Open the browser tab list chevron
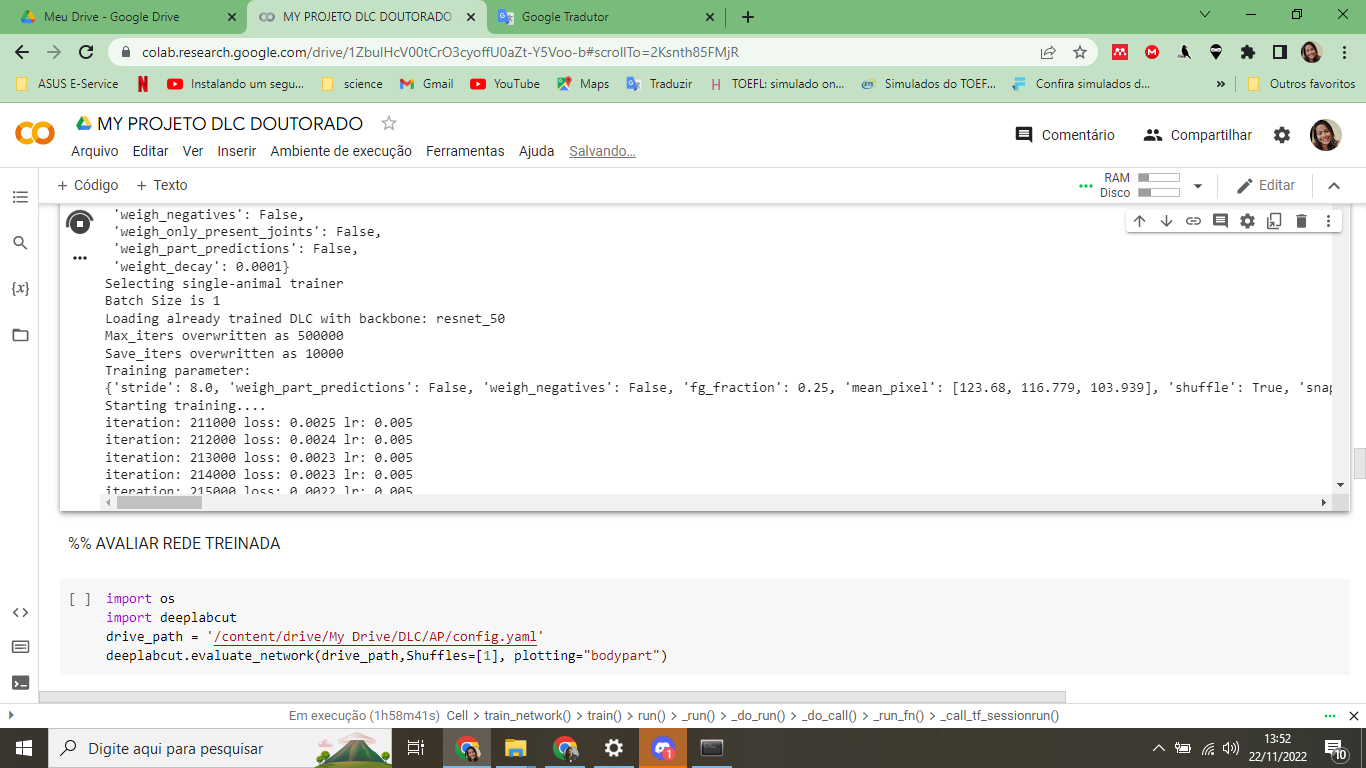 1203,16
